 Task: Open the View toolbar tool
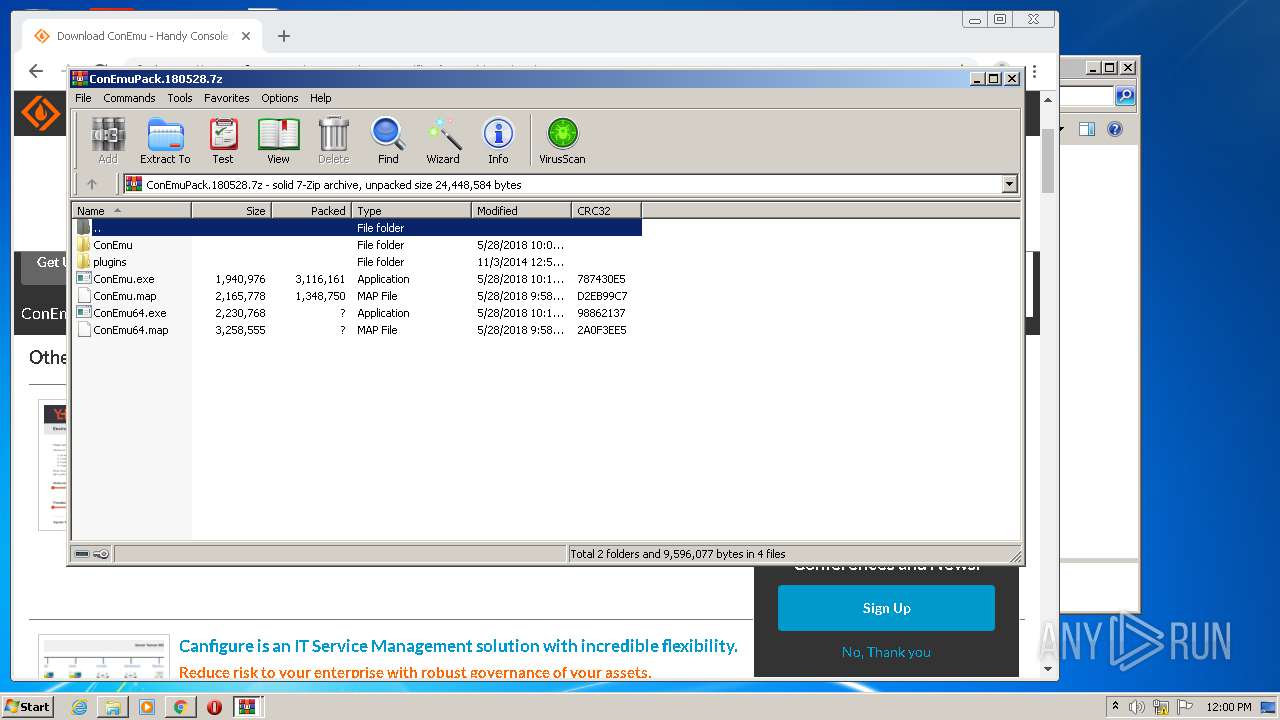278,141
